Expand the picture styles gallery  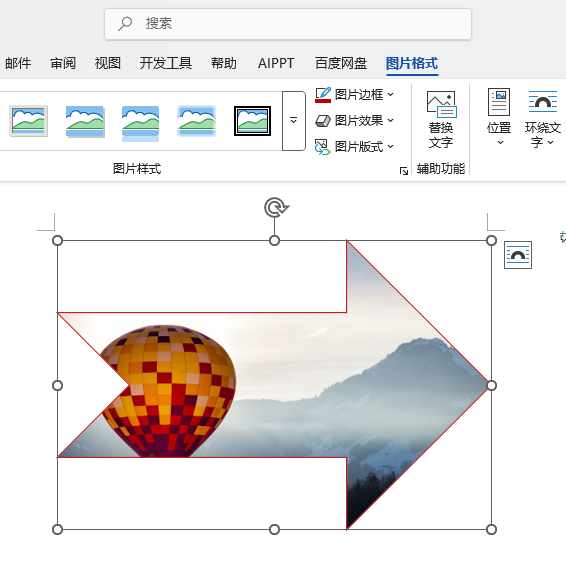pos(293,121)
